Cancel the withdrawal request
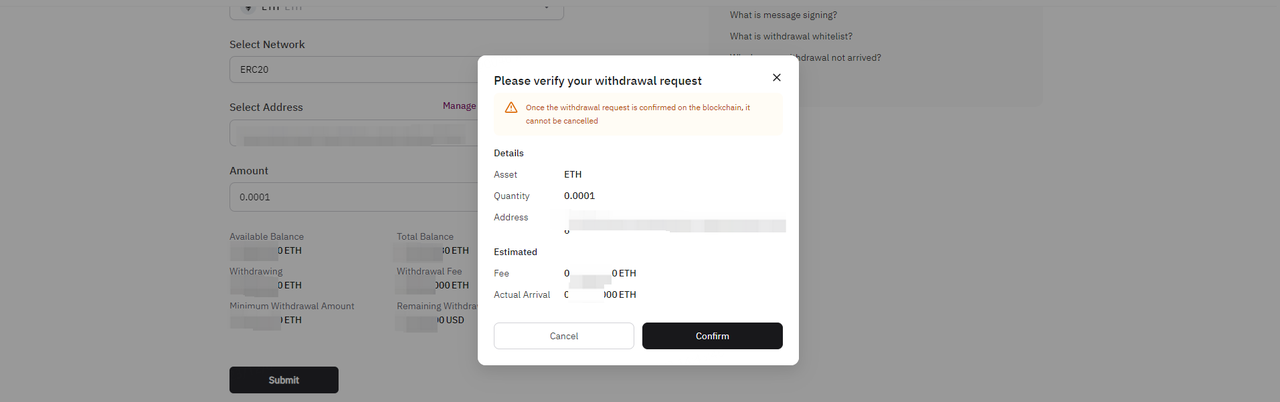The width and height of the screenshot is (1280, 402). (x=564, y=336)
